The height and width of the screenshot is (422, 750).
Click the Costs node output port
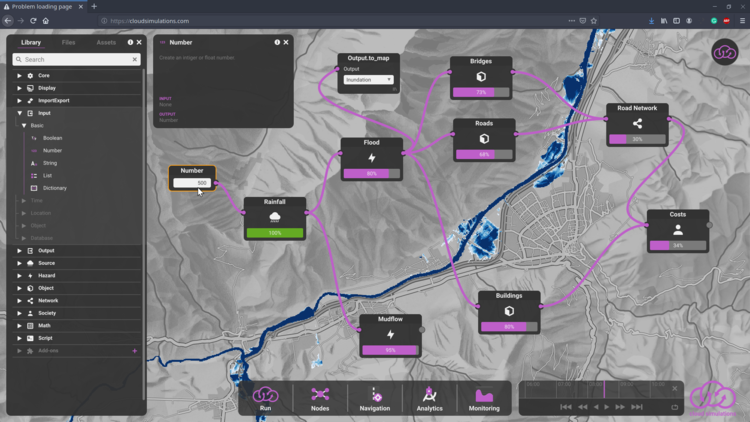709,225
